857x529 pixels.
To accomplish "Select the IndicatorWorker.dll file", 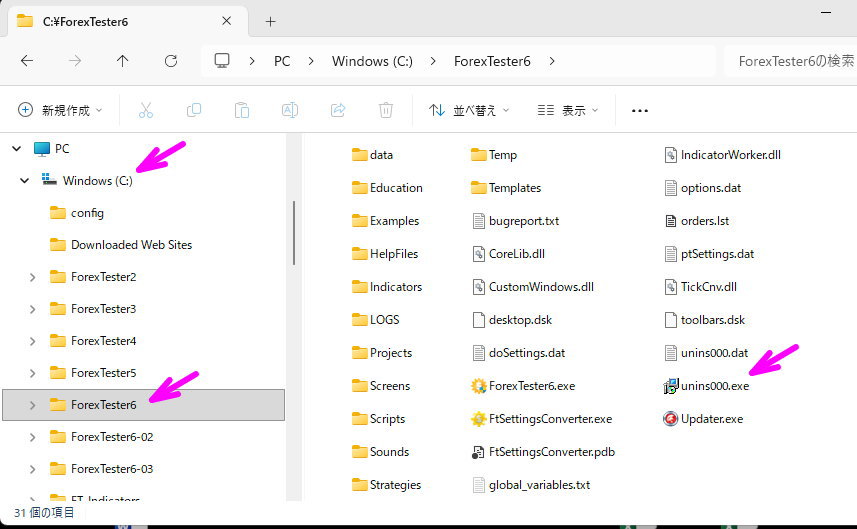I will (722, 155).
